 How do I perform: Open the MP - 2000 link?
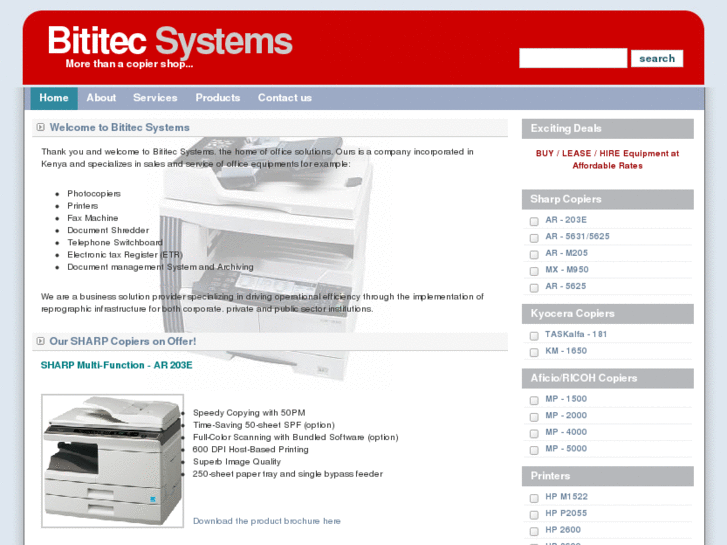click(x=566, y=416)
